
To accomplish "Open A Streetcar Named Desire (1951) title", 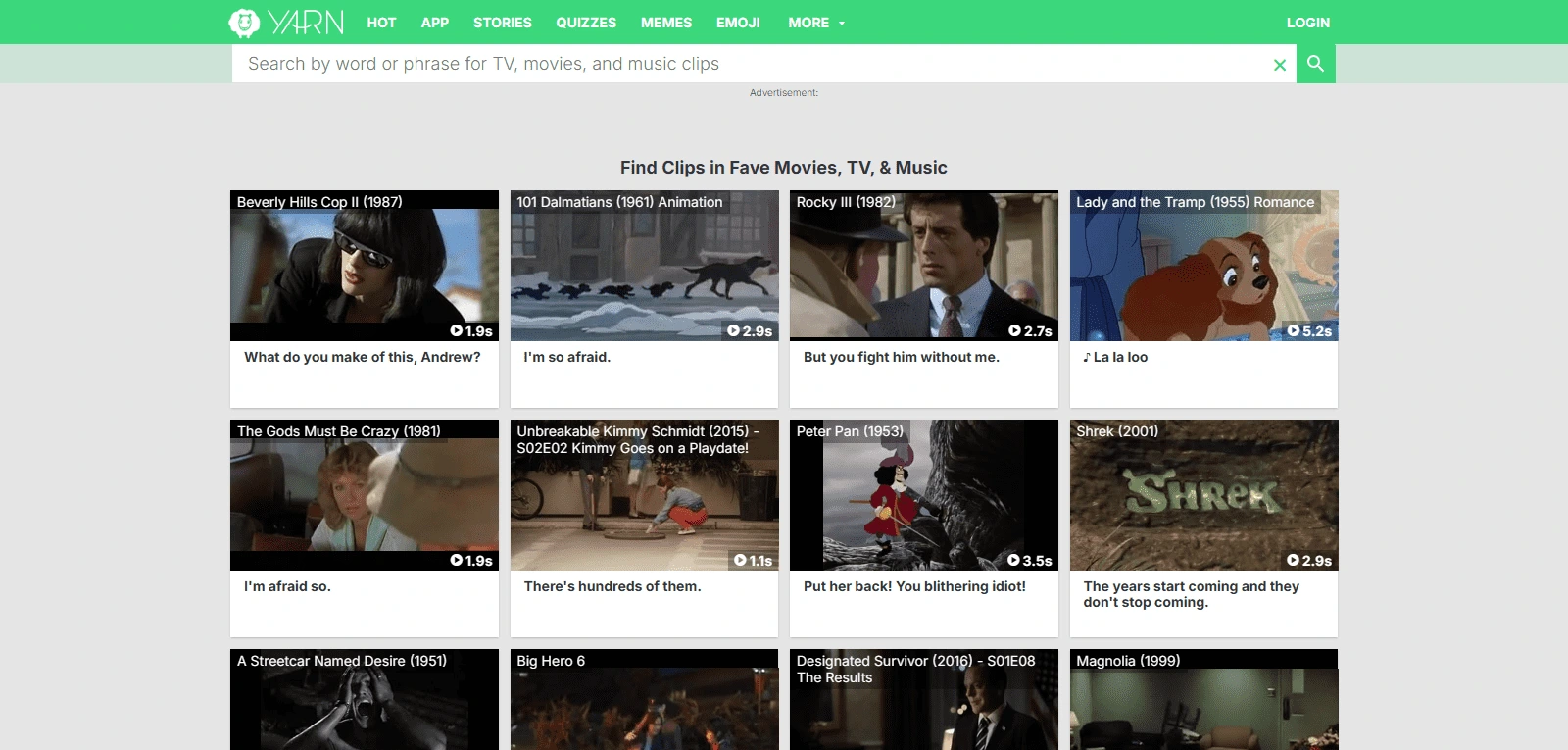I will point(342,661).
